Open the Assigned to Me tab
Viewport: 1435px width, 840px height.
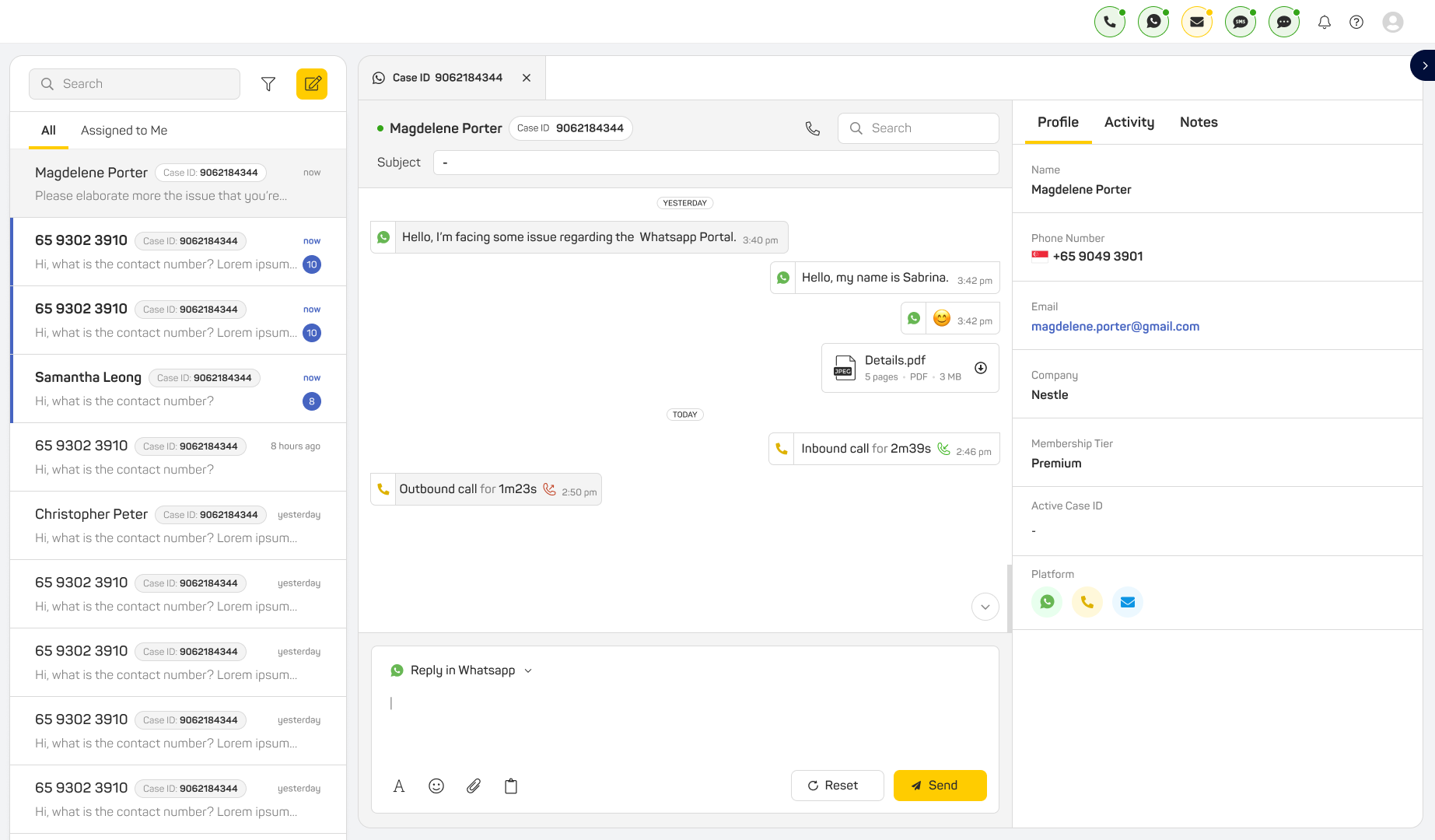(124, 131)
